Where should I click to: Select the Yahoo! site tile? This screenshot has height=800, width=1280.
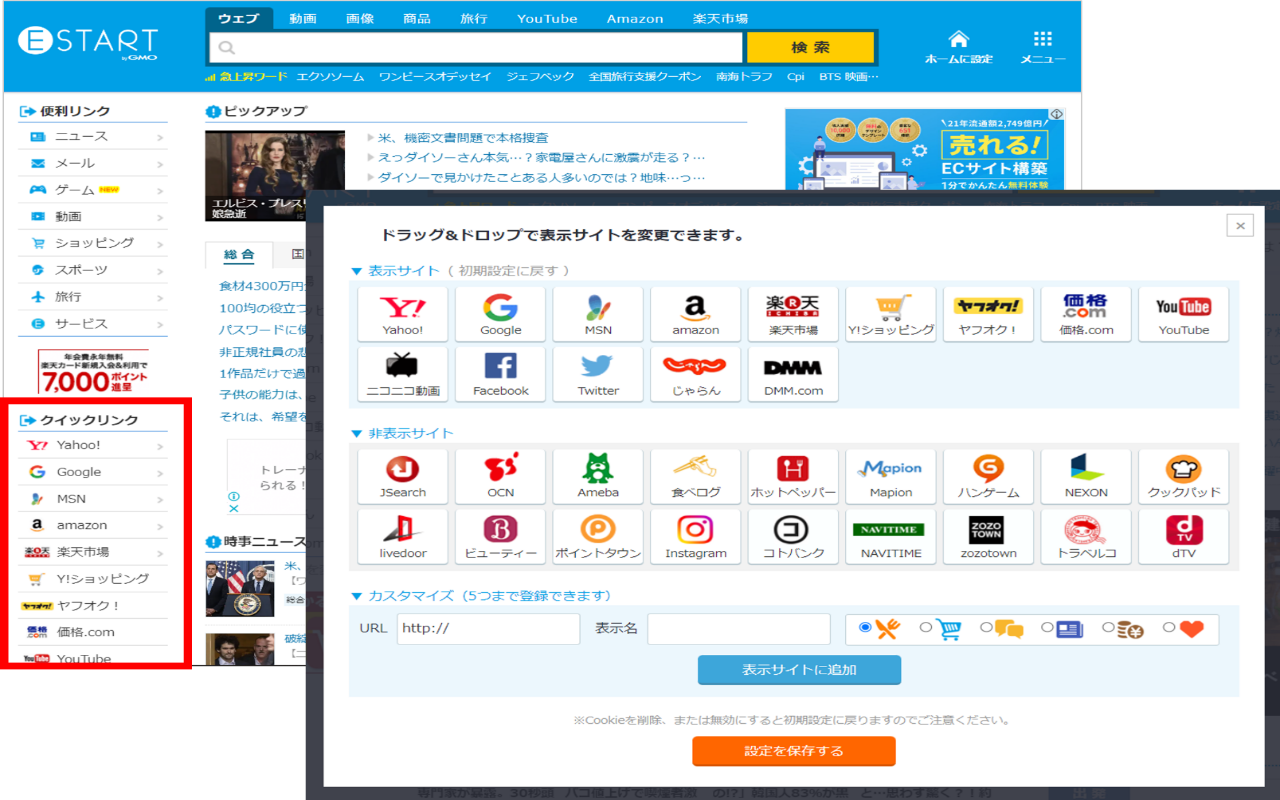(x=403, y=315)
